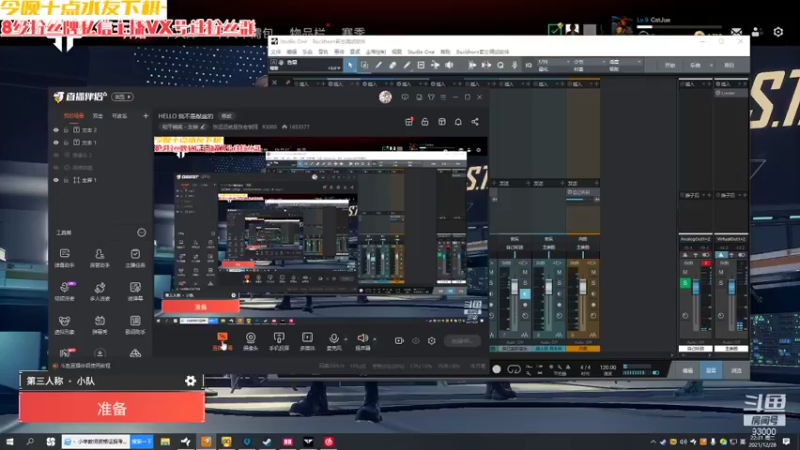Click the orange channel strip fader
Viewport: 800px width, 450px height.
pos(583,287)
